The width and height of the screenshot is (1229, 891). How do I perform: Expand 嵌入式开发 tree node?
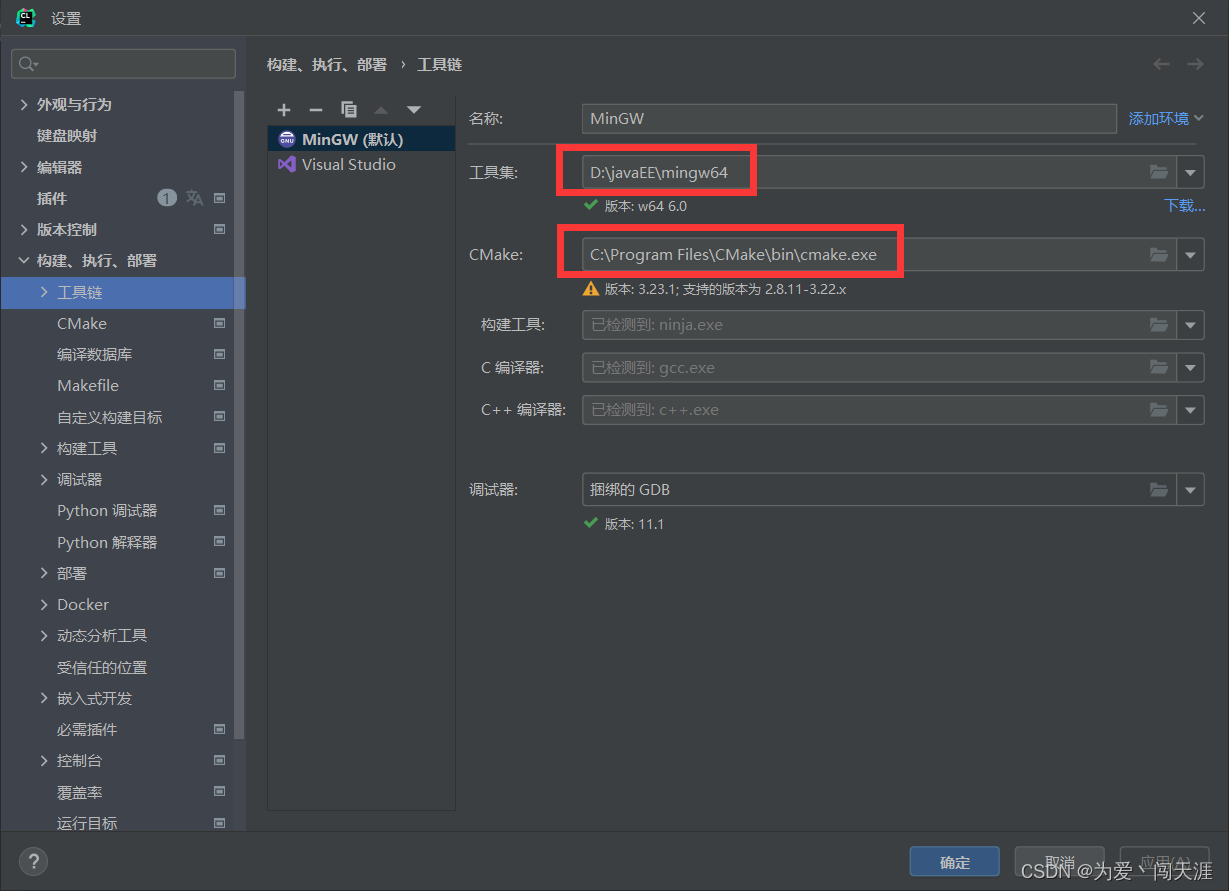pyautogui.click(x=44, y=698)
